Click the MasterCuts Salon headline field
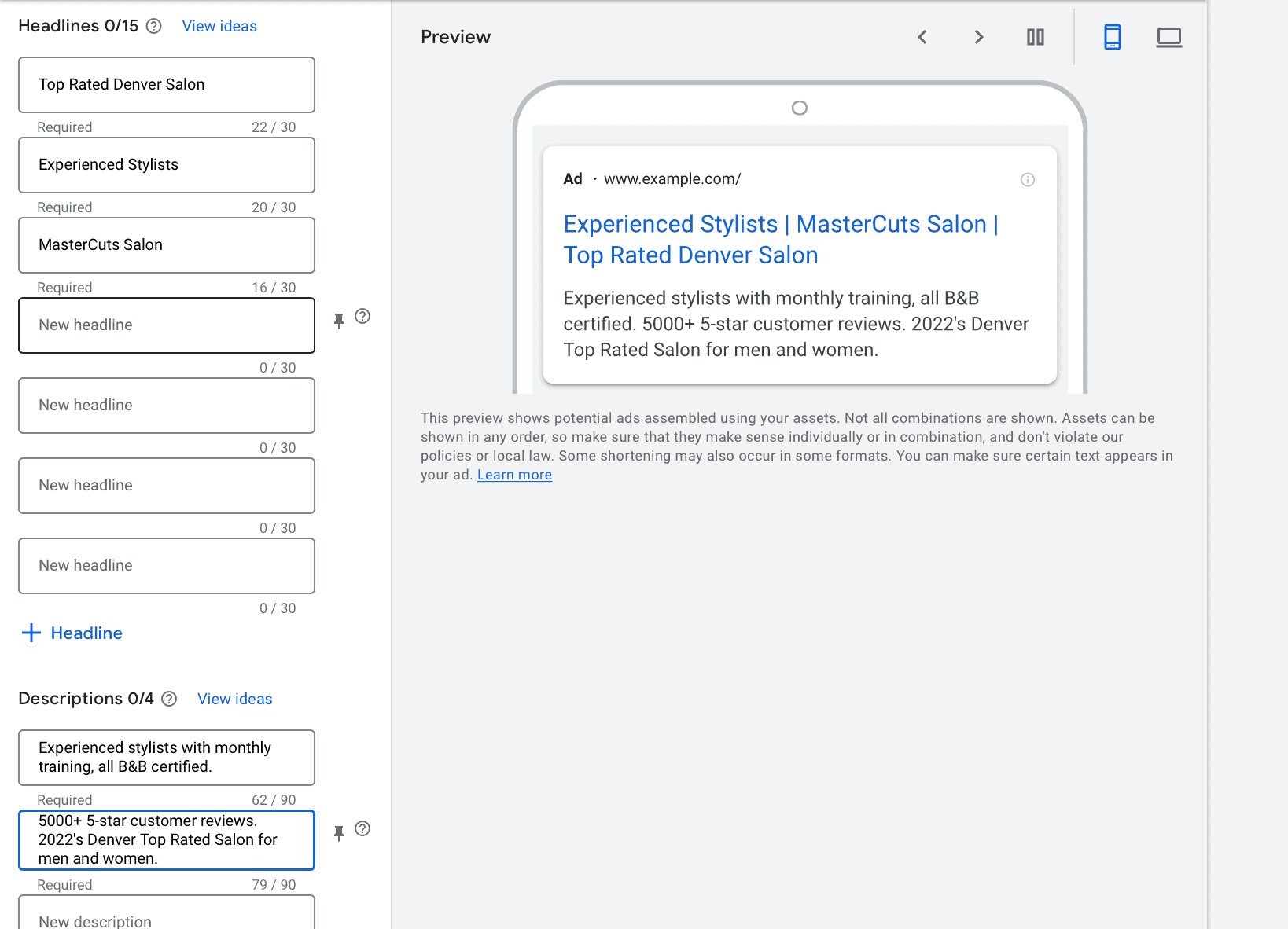The image size is (1288, 929). pyautogui.click(x=167, y=245)
